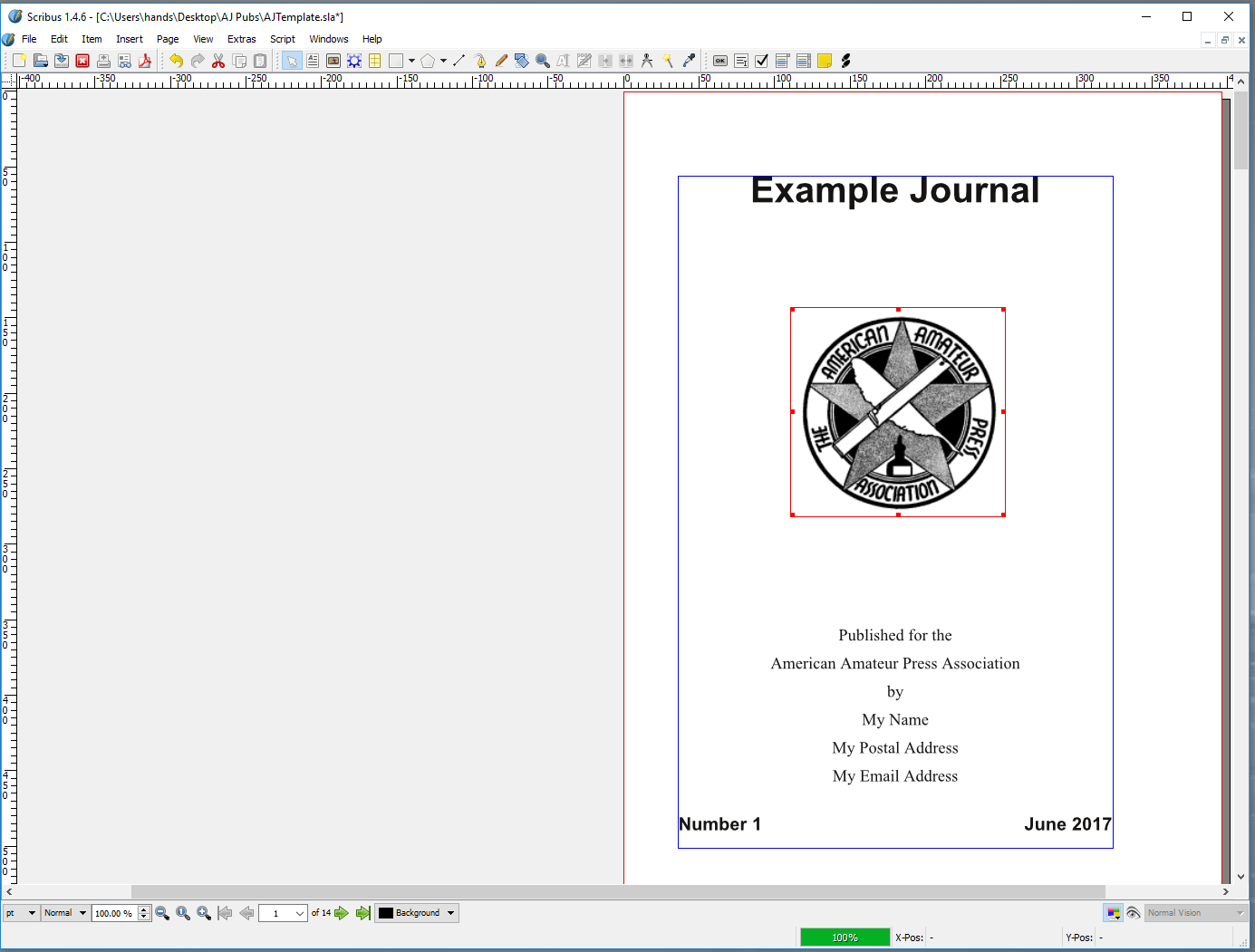Select the Insert Image Frame tool

[333, 61]
